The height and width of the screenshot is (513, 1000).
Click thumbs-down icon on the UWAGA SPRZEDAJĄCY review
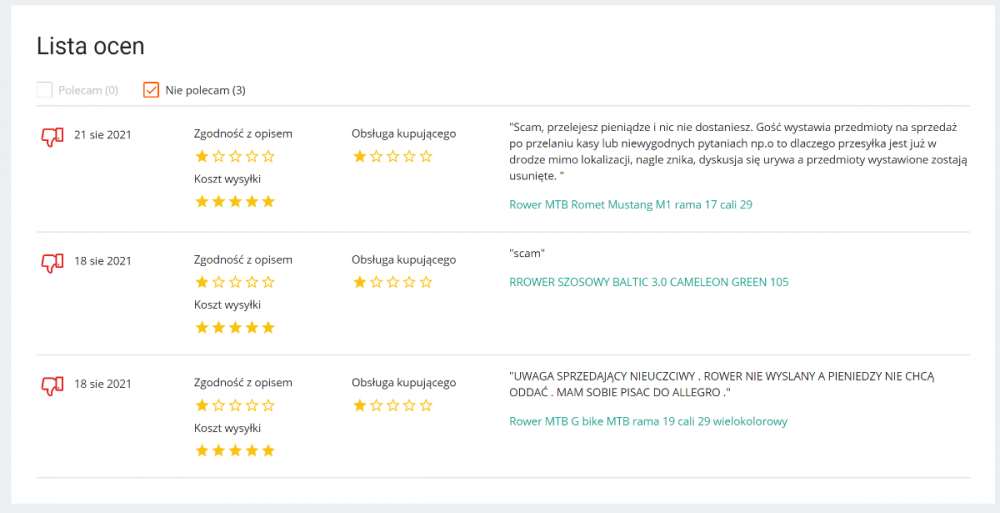52,384
